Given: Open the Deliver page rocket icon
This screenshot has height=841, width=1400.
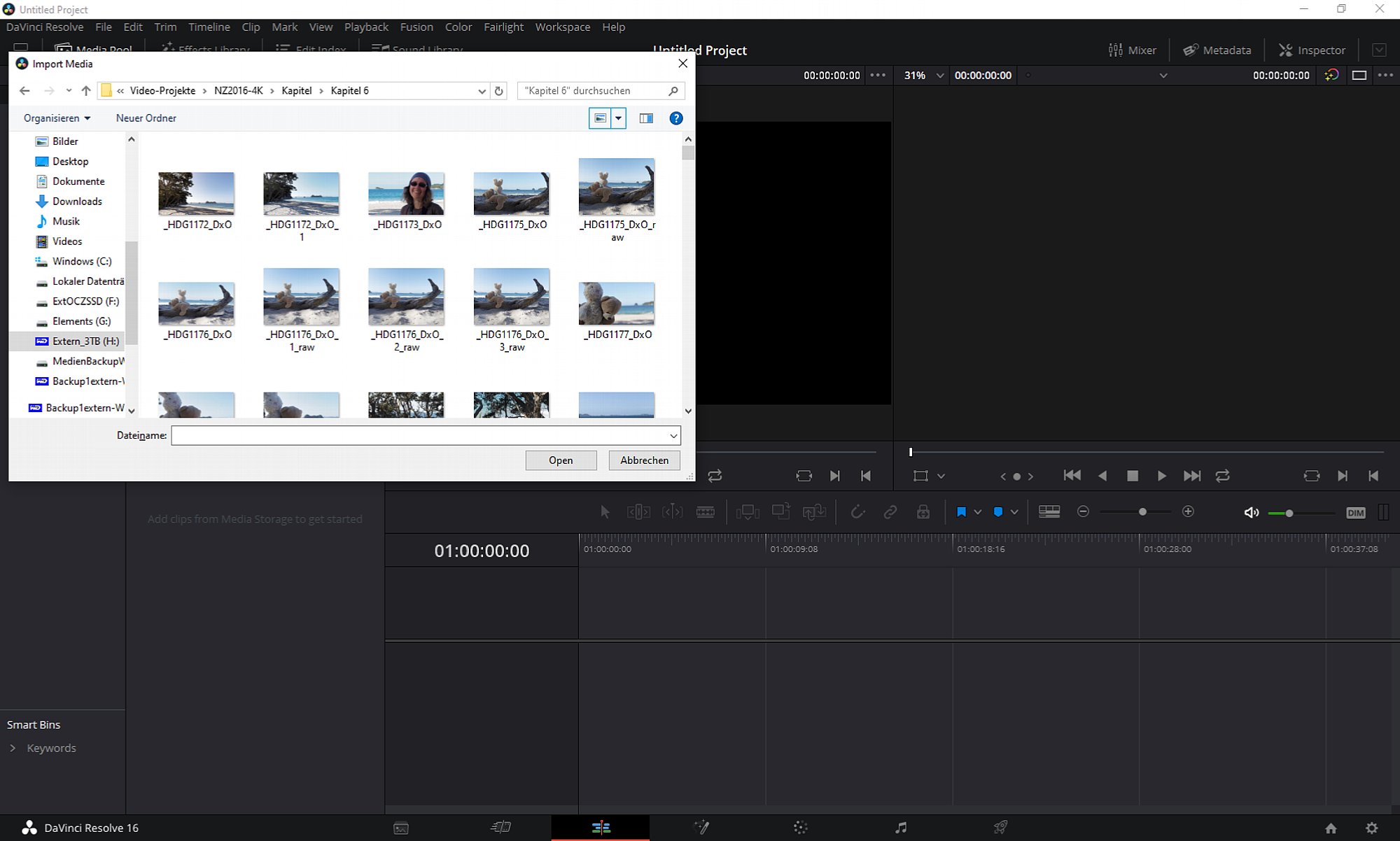Looking at the screenshot, I should point(1001,828).
